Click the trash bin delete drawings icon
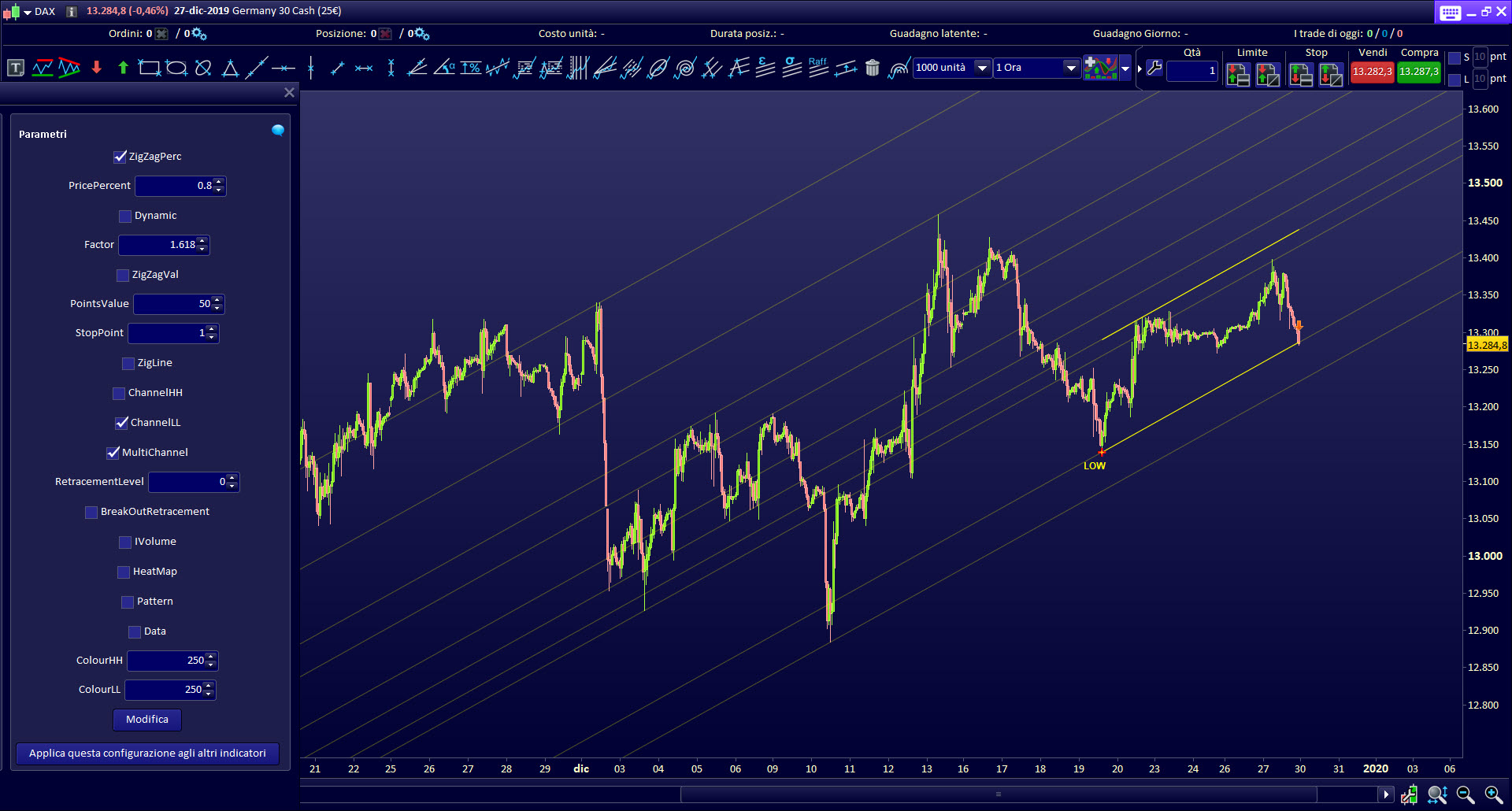 point(872,68)
